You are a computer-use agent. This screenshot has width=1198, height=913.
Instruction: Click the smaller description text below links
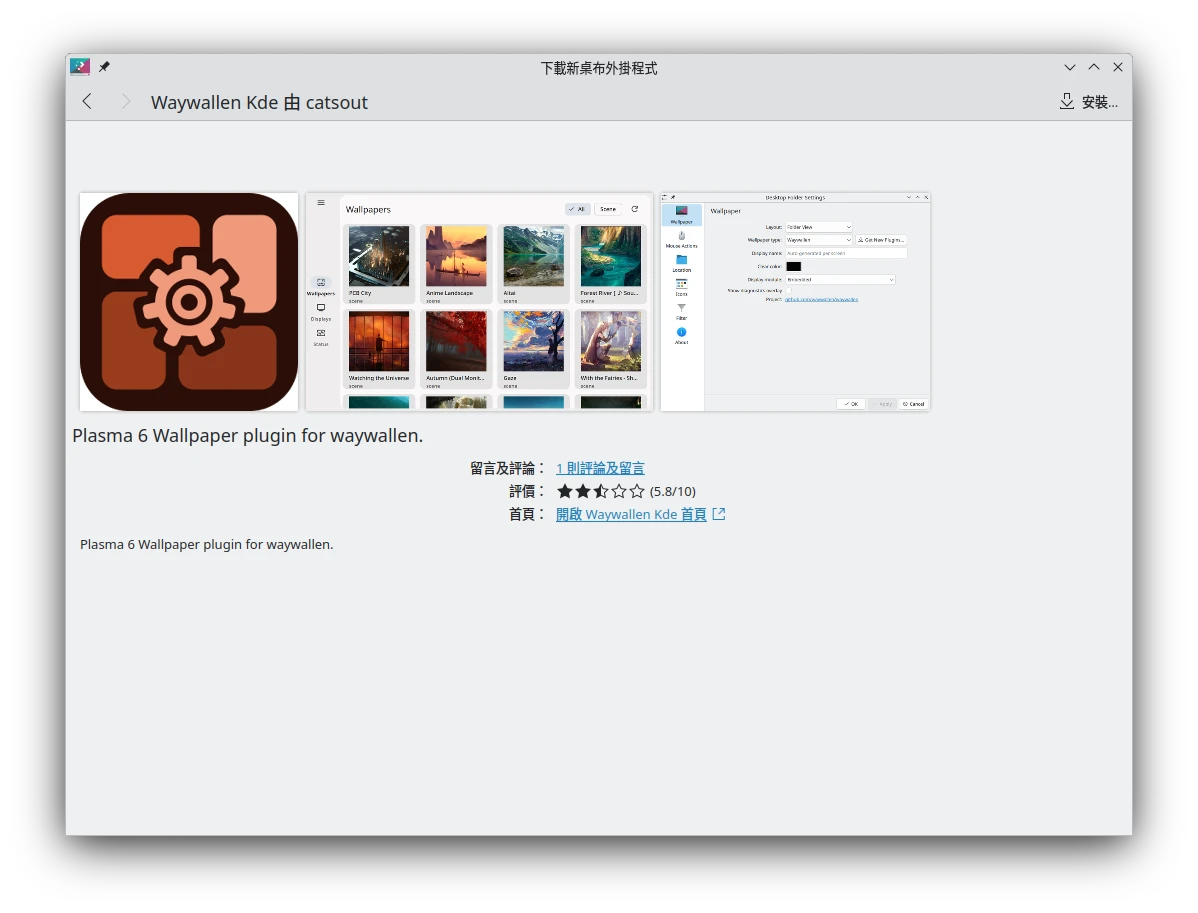207,545
